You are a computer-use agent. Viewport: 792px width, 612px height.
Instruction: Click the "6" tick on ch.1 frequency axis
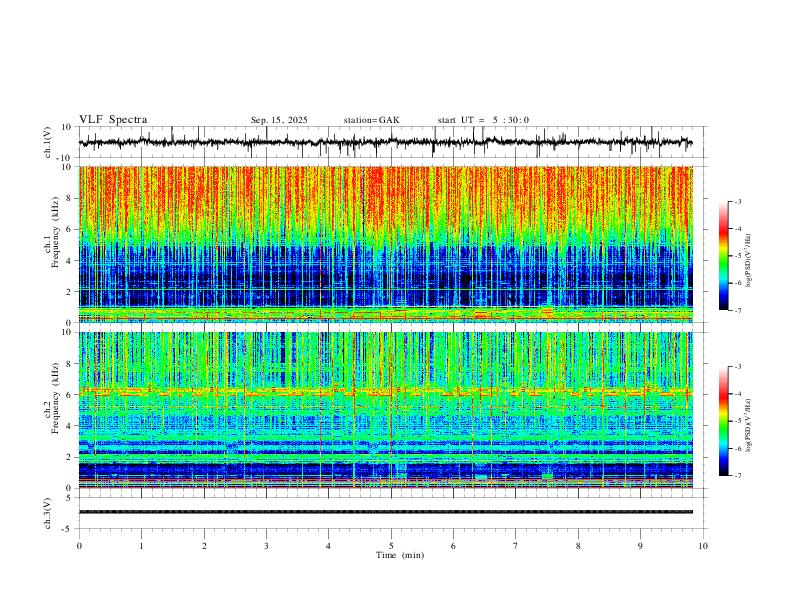(70, 229)
